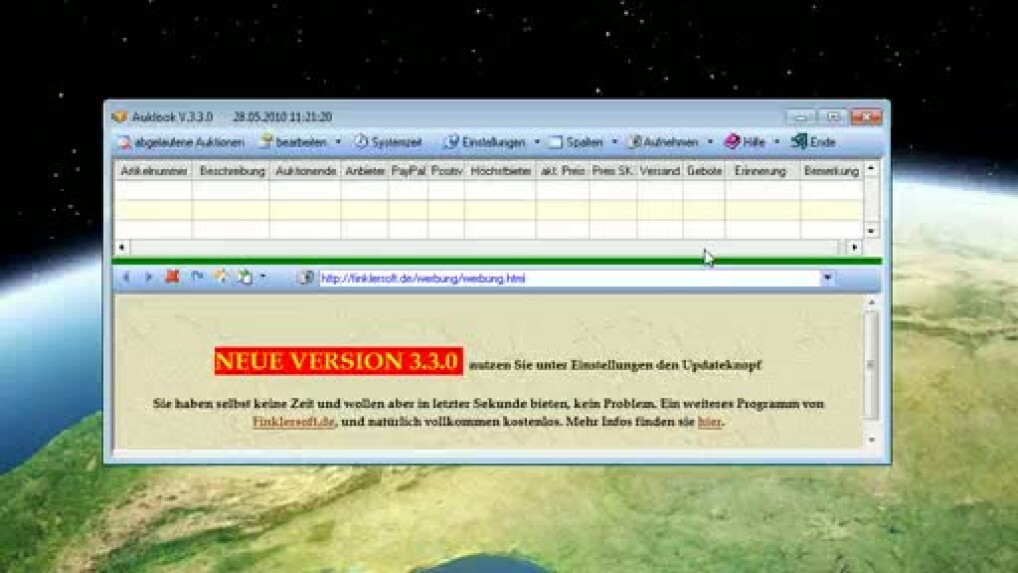Open the dropdown arrow next to Hilfe
Viewport: 1018px width, 573px height.
pos(777,143)
